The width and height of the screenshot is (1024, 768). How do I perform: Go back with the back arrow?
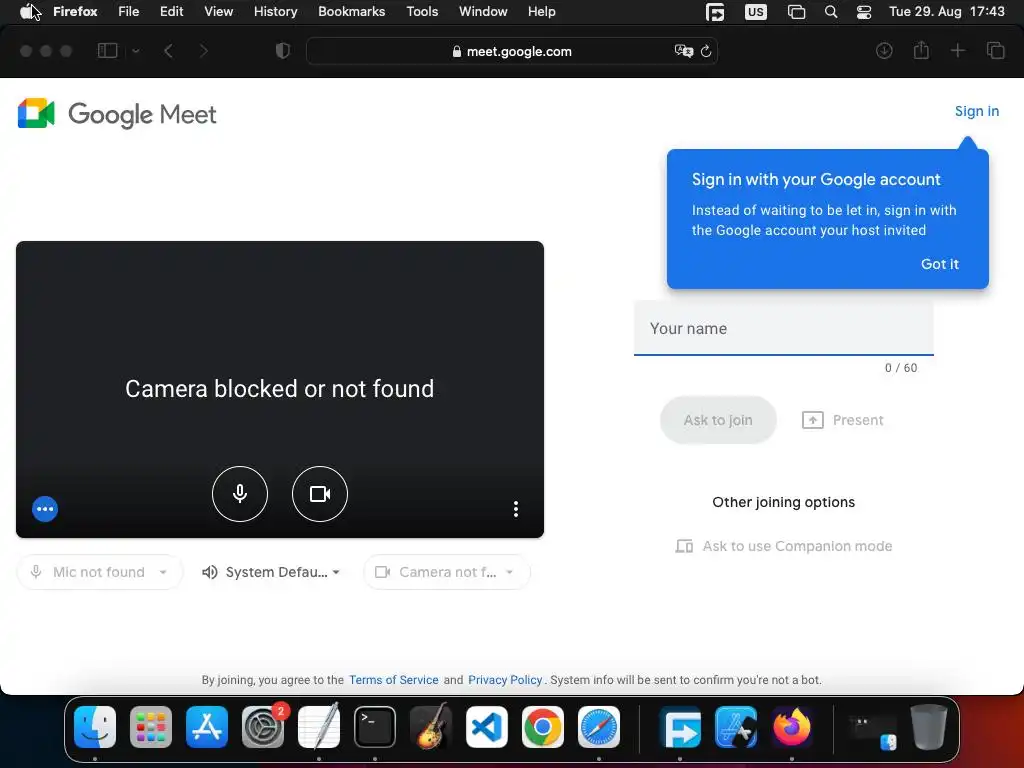point(168,51)
